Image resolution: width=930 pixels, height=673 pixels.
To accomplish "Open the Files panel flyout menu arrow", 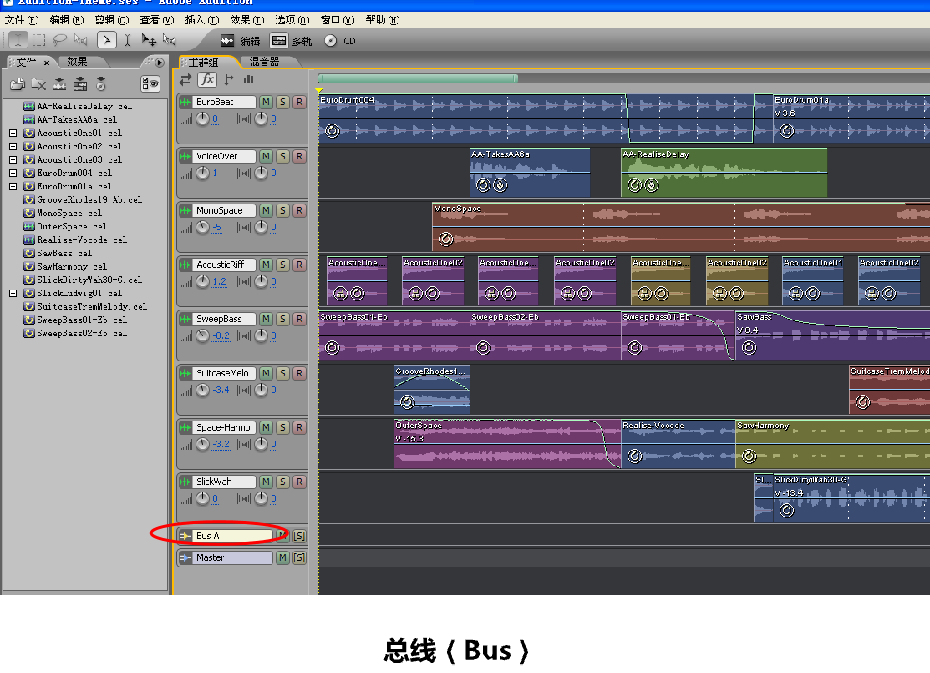I will (x=160, y=62).
